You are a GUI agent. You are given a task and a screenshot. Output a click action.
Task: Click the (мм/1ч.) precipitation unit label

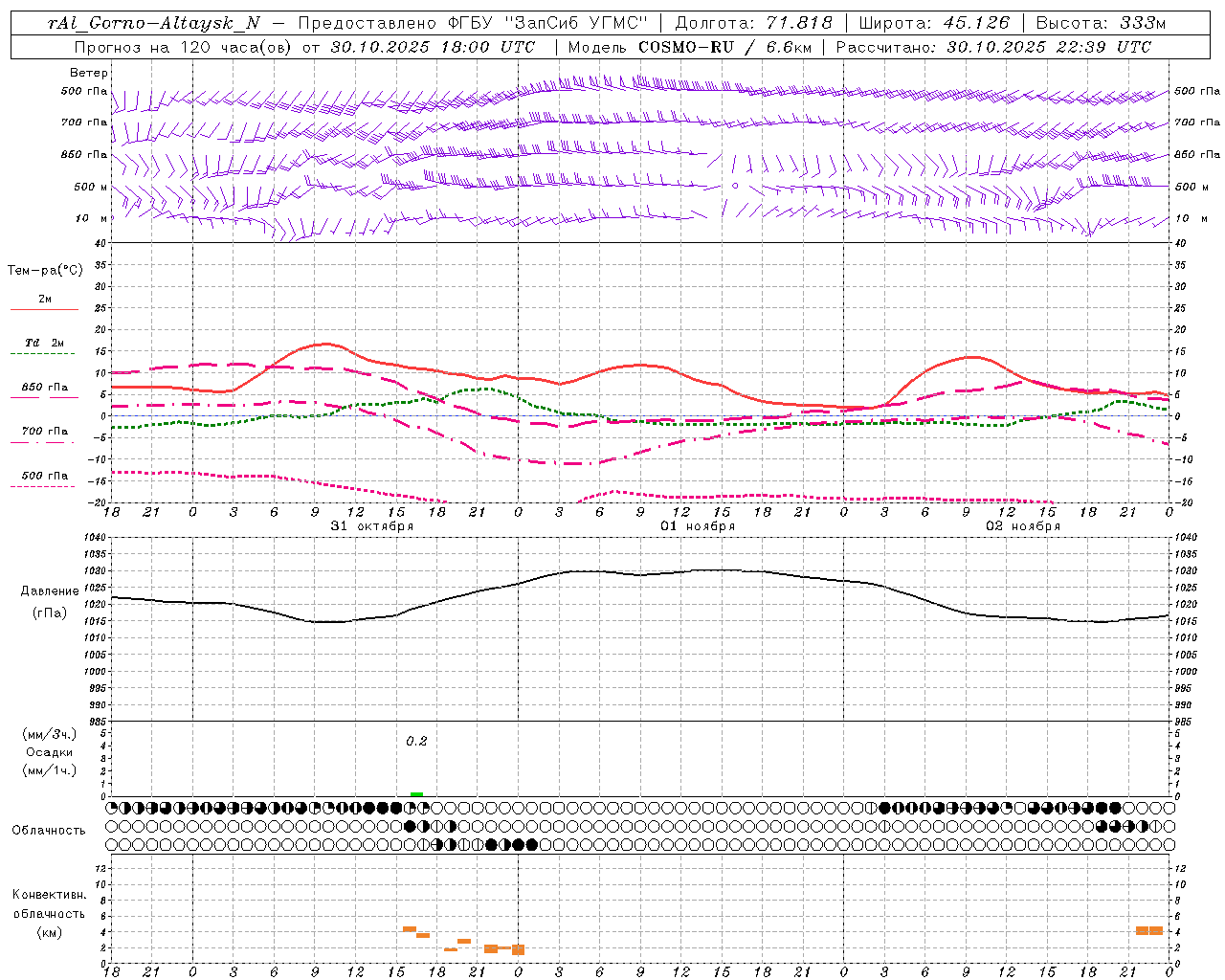coord(49,770)
